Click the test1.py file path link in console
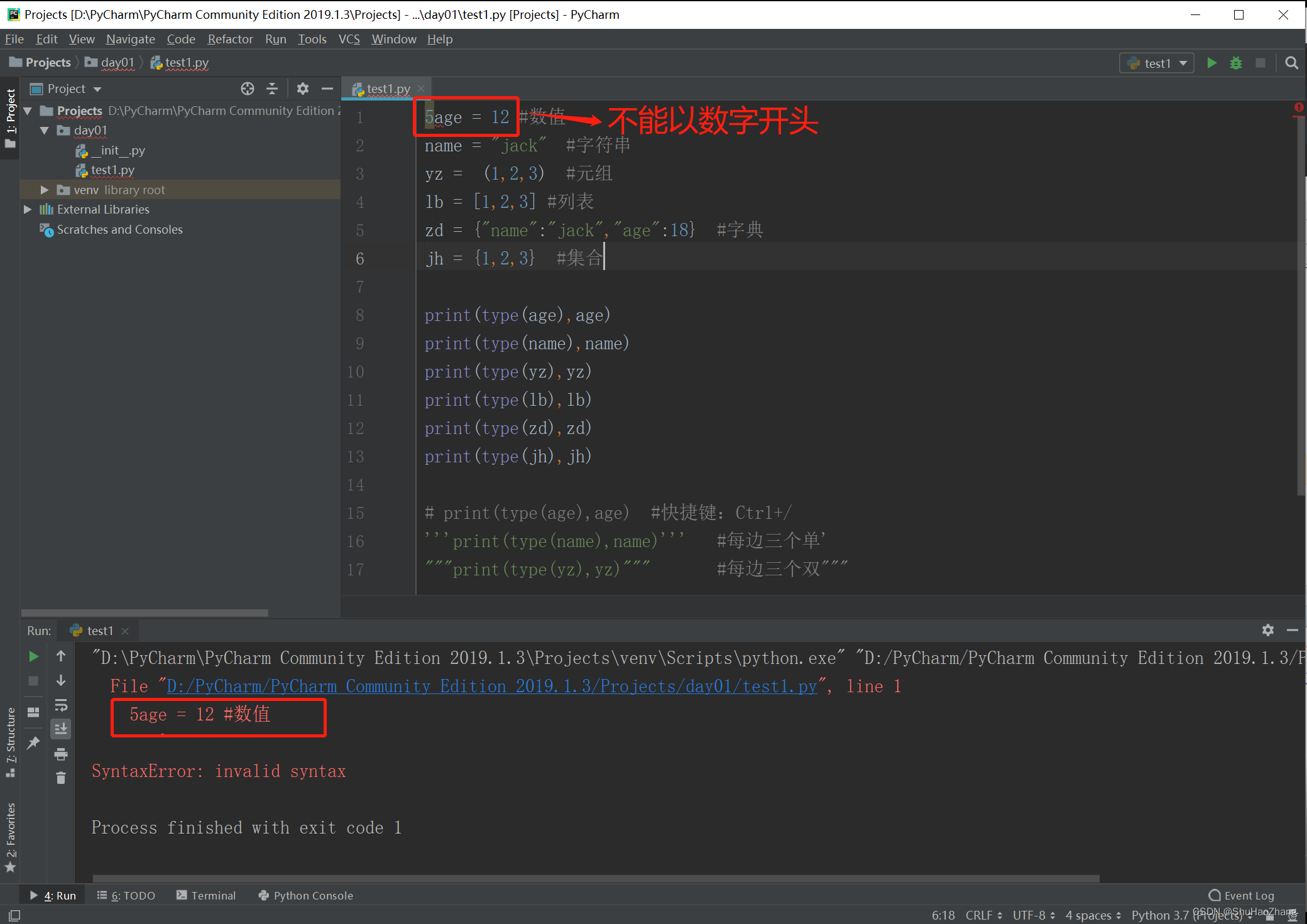 (491, 686)
